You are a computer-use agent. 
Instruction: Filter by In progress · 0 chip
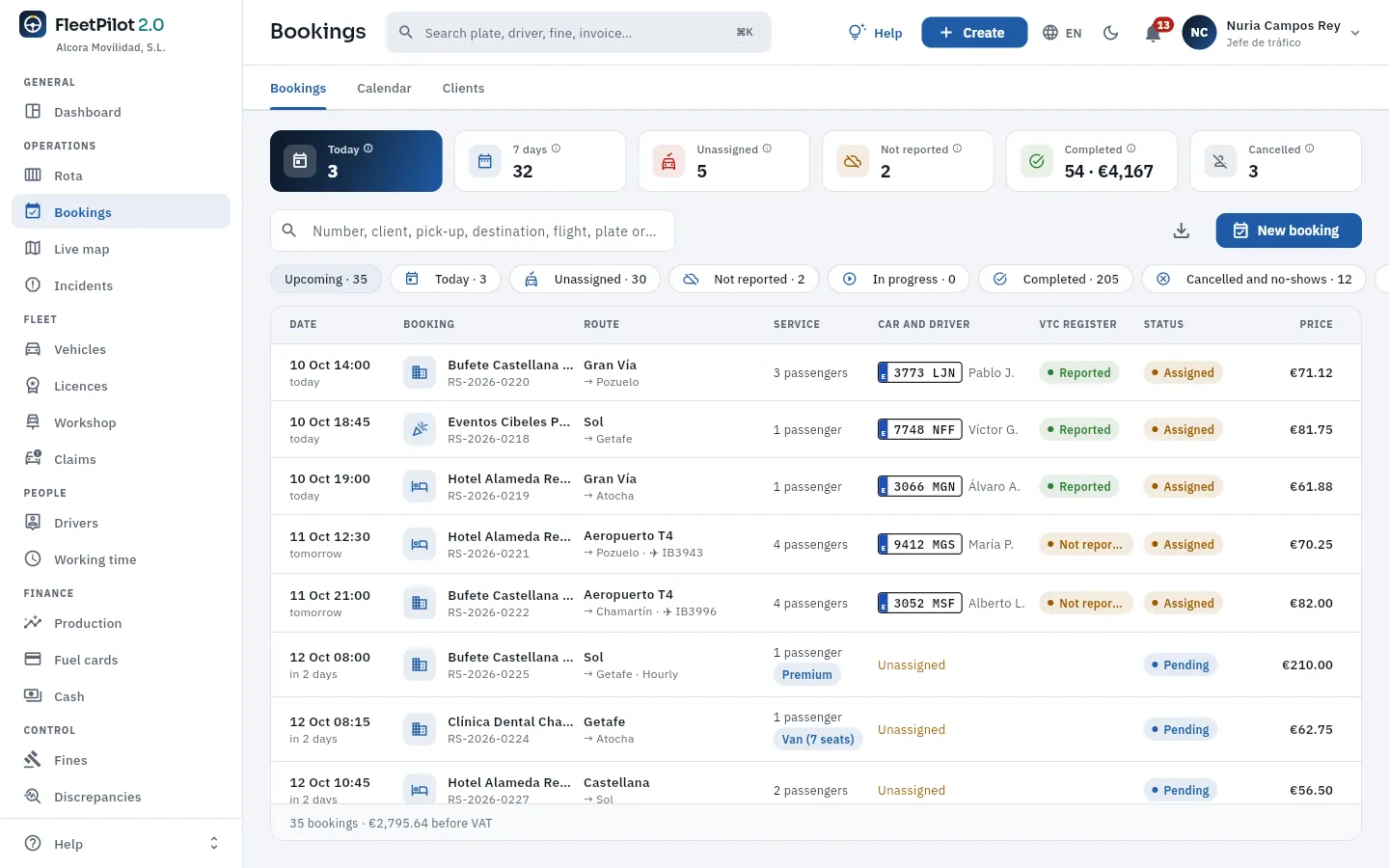click(899, 279)
